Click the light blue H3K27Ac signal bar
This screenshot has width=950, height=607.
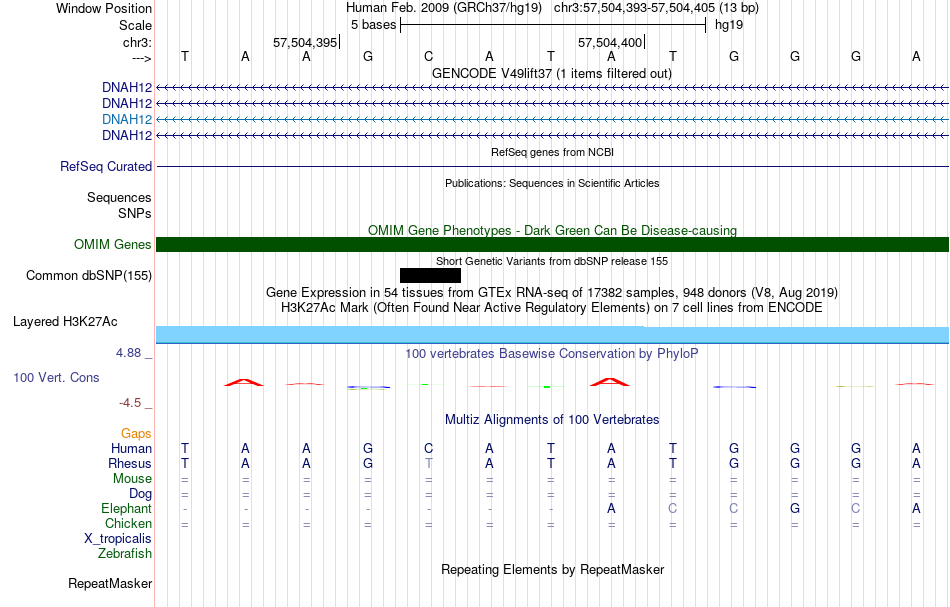click(552, 335)
